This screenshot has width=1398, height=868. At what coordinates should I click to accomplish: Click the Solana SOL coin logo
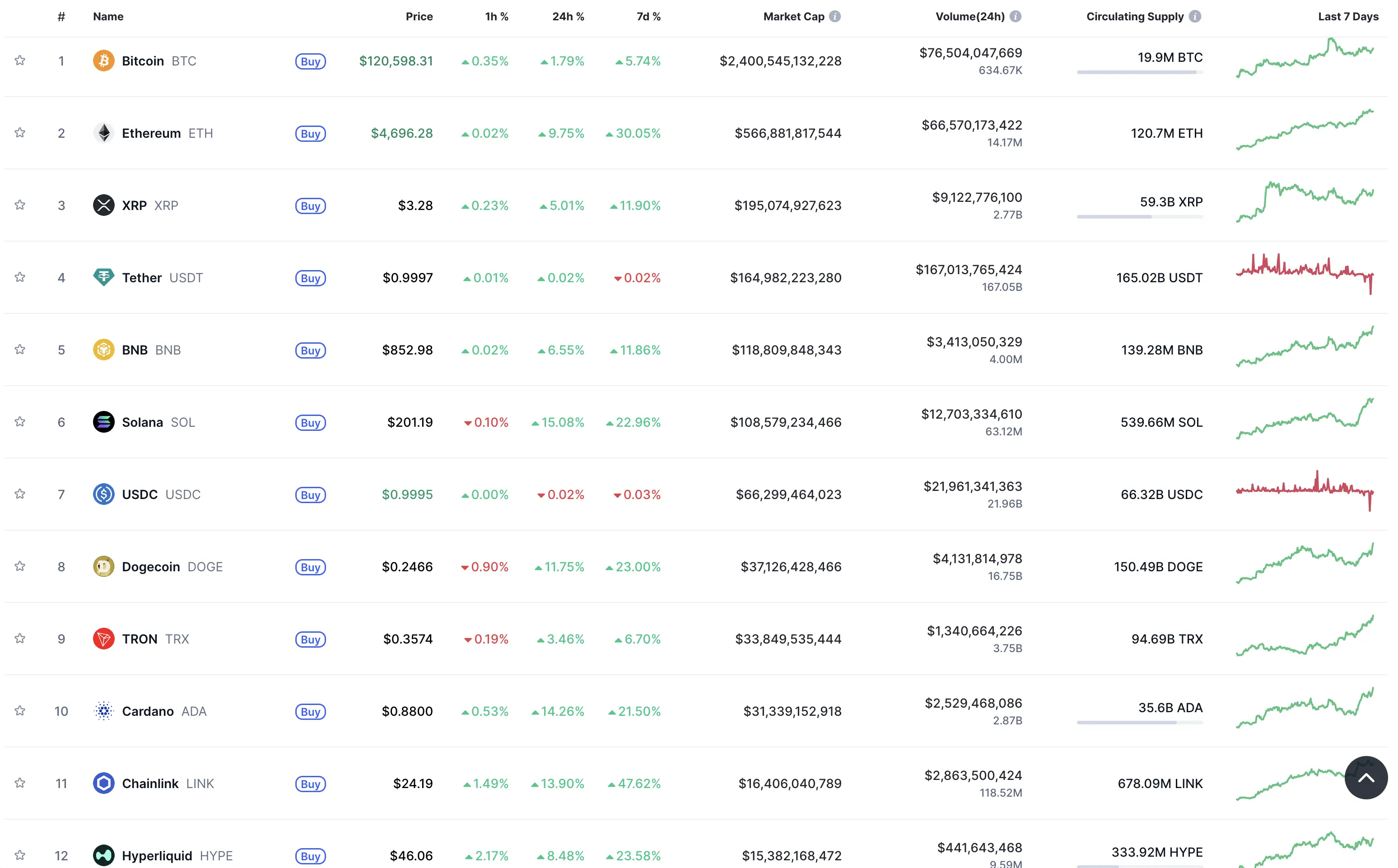pos(103,422)
